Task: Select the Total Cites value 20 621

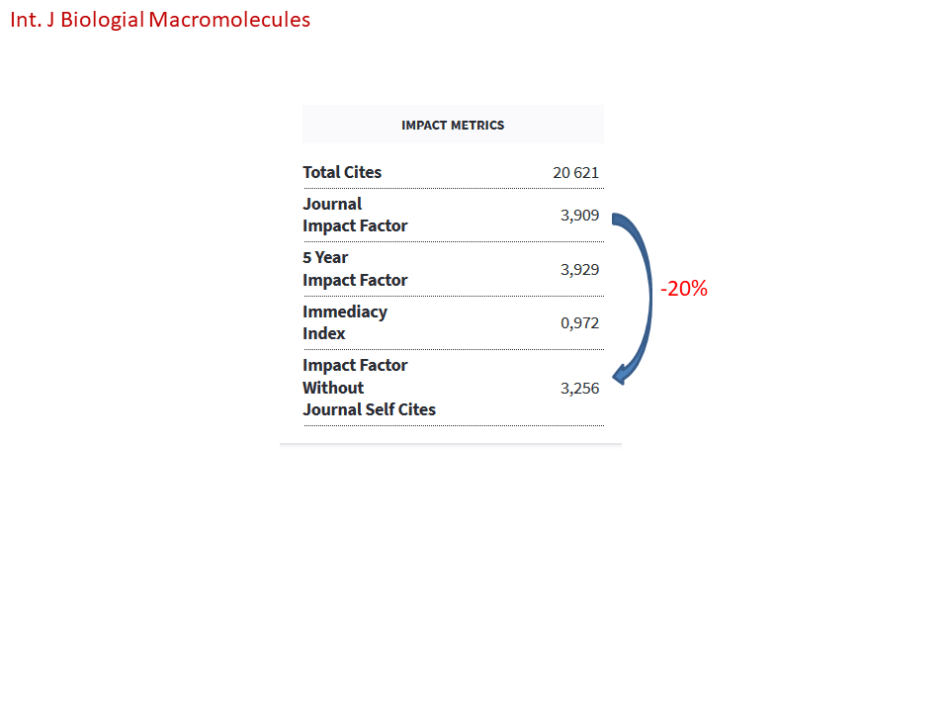Action: (x=576, y=173)
